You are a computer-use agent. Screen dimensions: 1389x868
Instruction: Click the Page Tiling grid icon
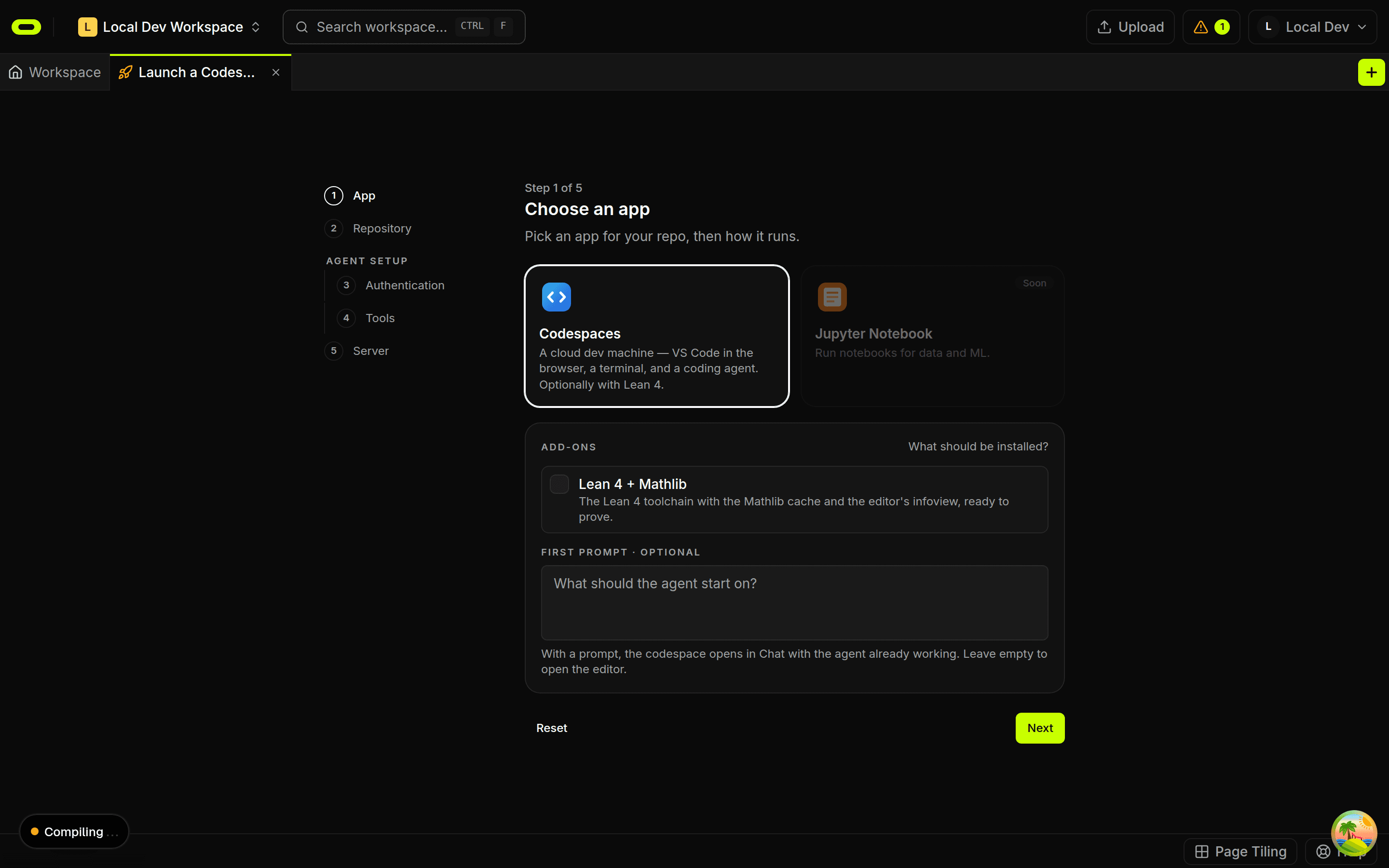(x=1201, y=851)
